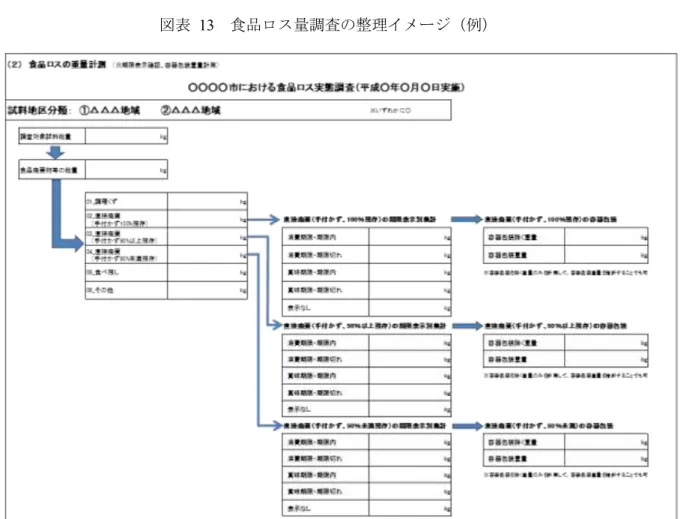
Task: Click the 05_食べ残し row label
Action: coord(126,272)
